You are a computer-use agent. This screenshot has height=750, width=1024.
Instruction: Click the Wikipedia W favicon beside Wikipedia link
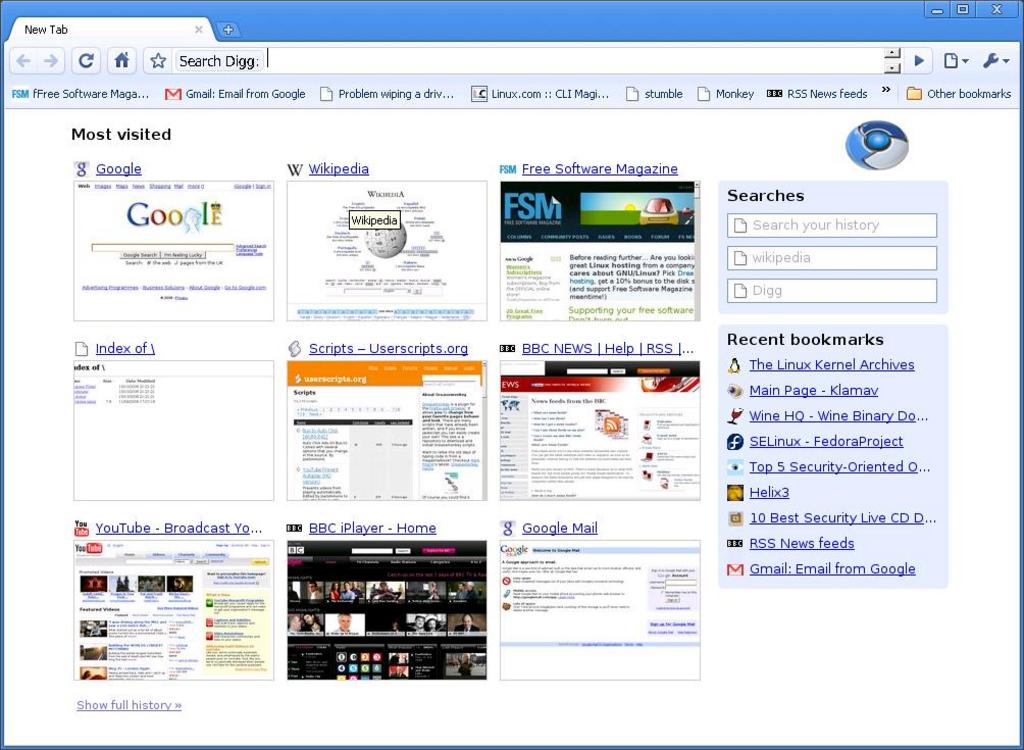(x=295, y=169)
